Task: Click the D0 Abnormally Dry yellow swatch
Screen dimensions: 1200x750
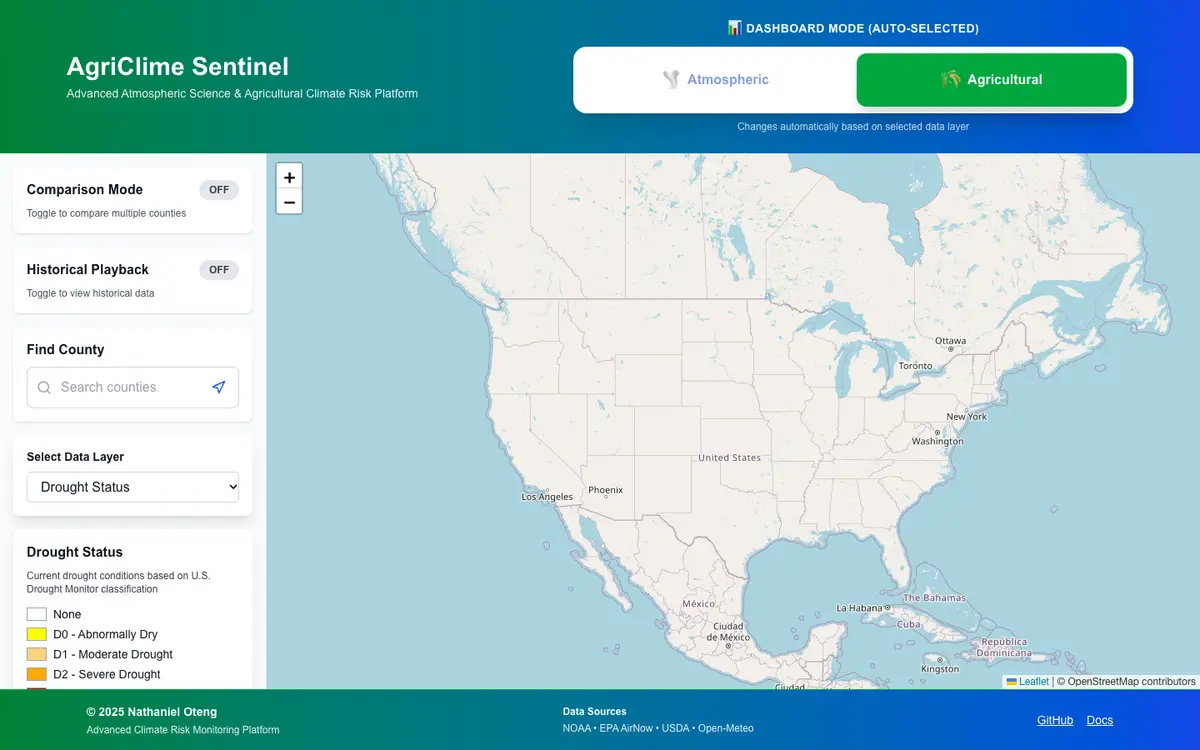Action: (x=37, y=634)
